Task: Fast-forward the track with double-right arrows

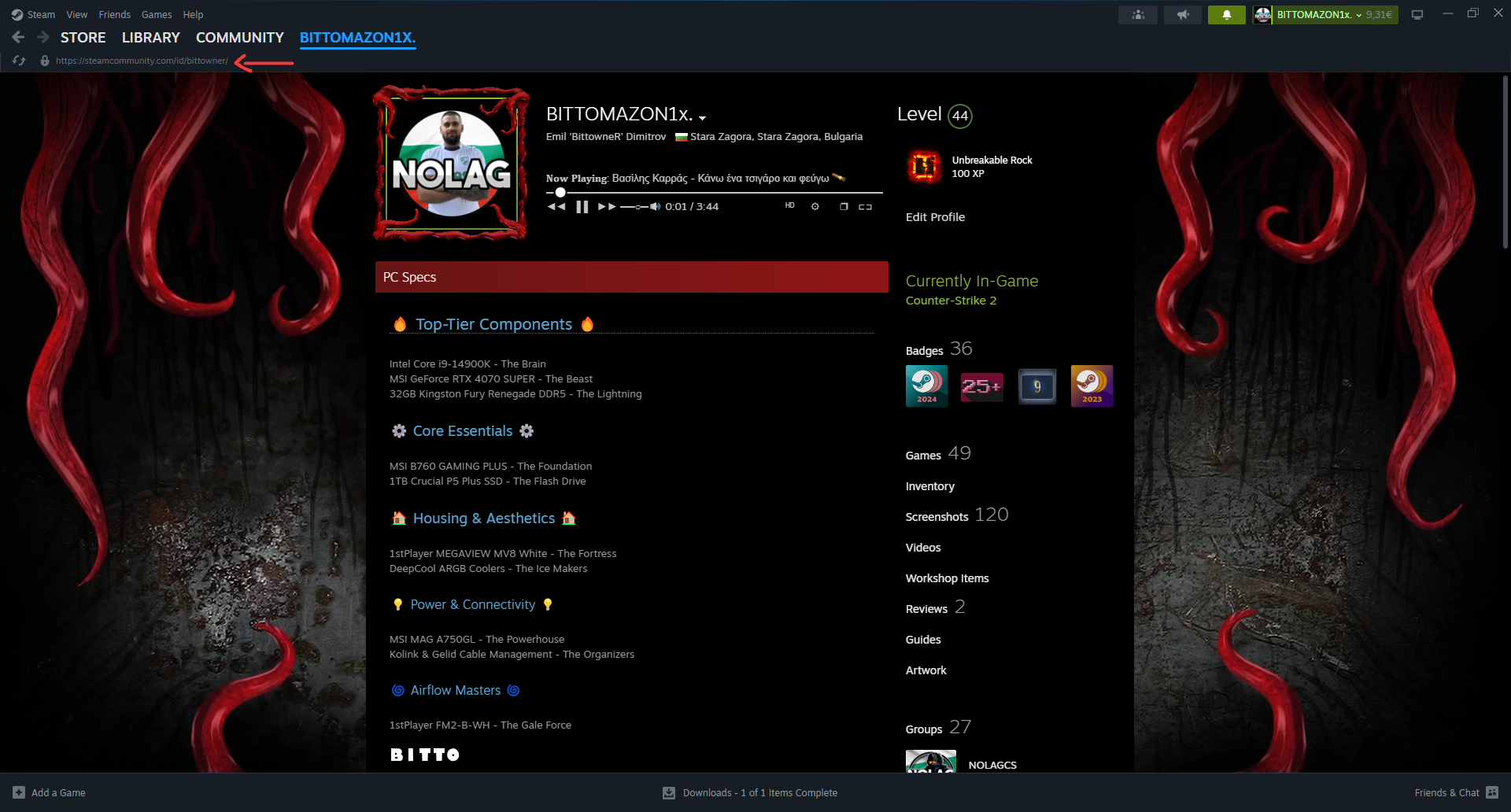Action: coord(607,206)
